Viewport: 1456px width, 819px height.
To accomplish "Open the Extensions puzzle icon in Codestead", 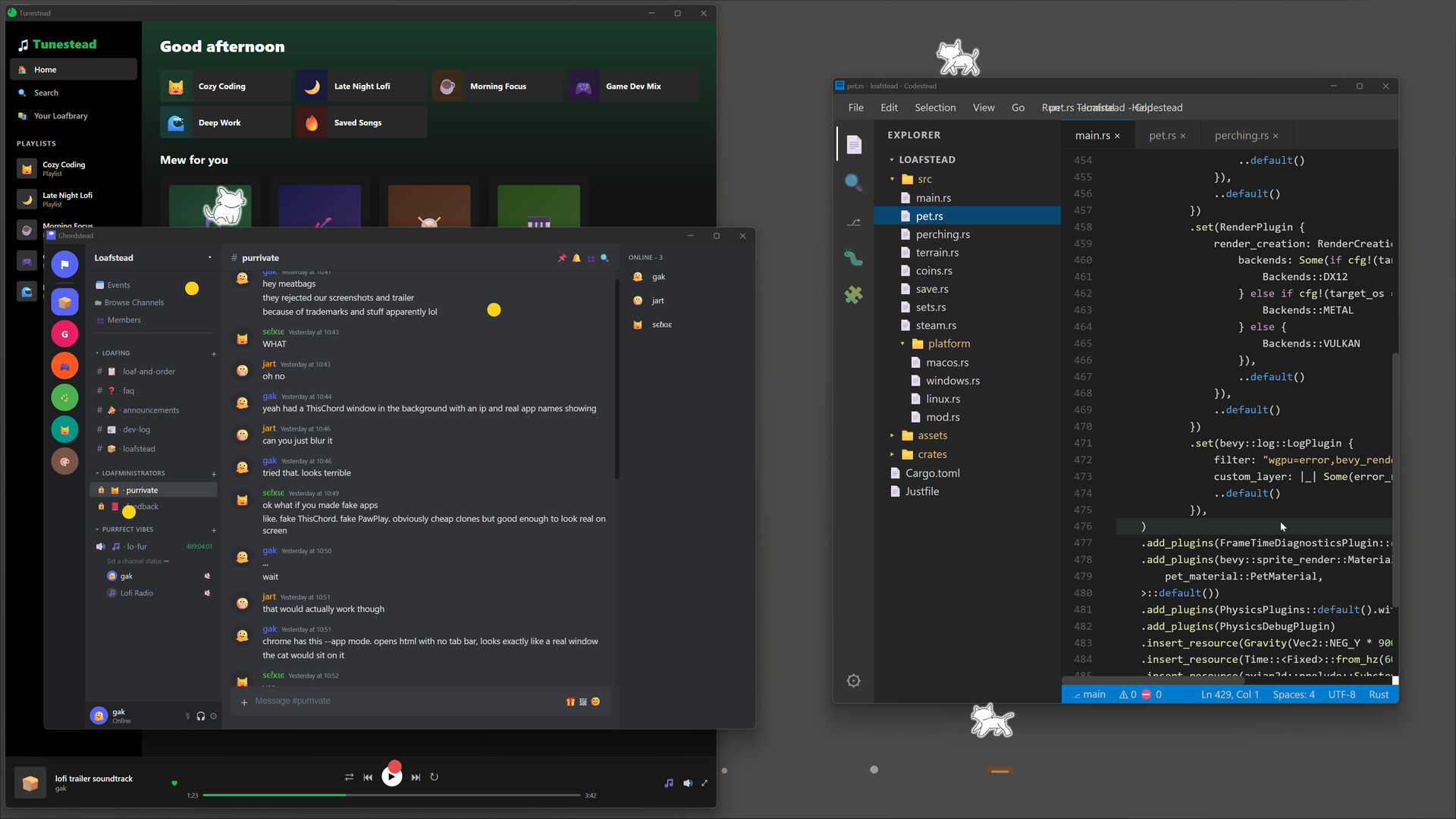I will [x=853, y=295].
